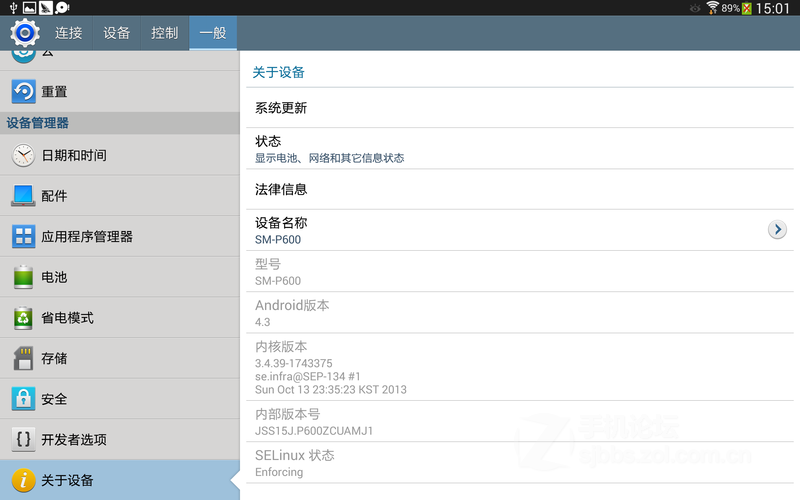Tap the 关于设备 section header
The image size is (800, 500).
pos(279,72)
